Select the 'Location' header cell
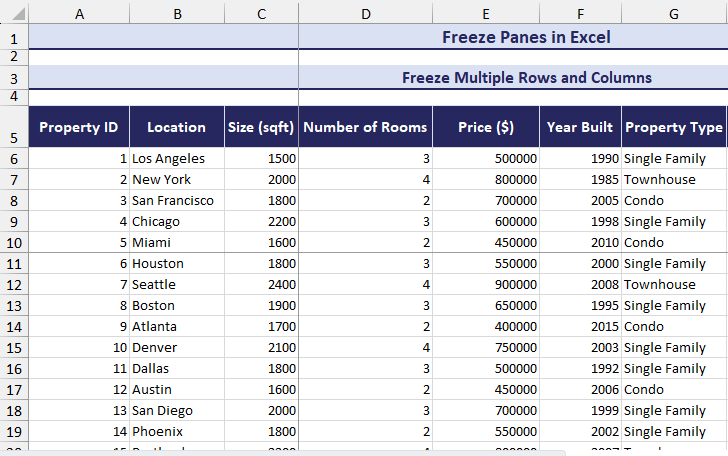 click(x=176, y=127)
